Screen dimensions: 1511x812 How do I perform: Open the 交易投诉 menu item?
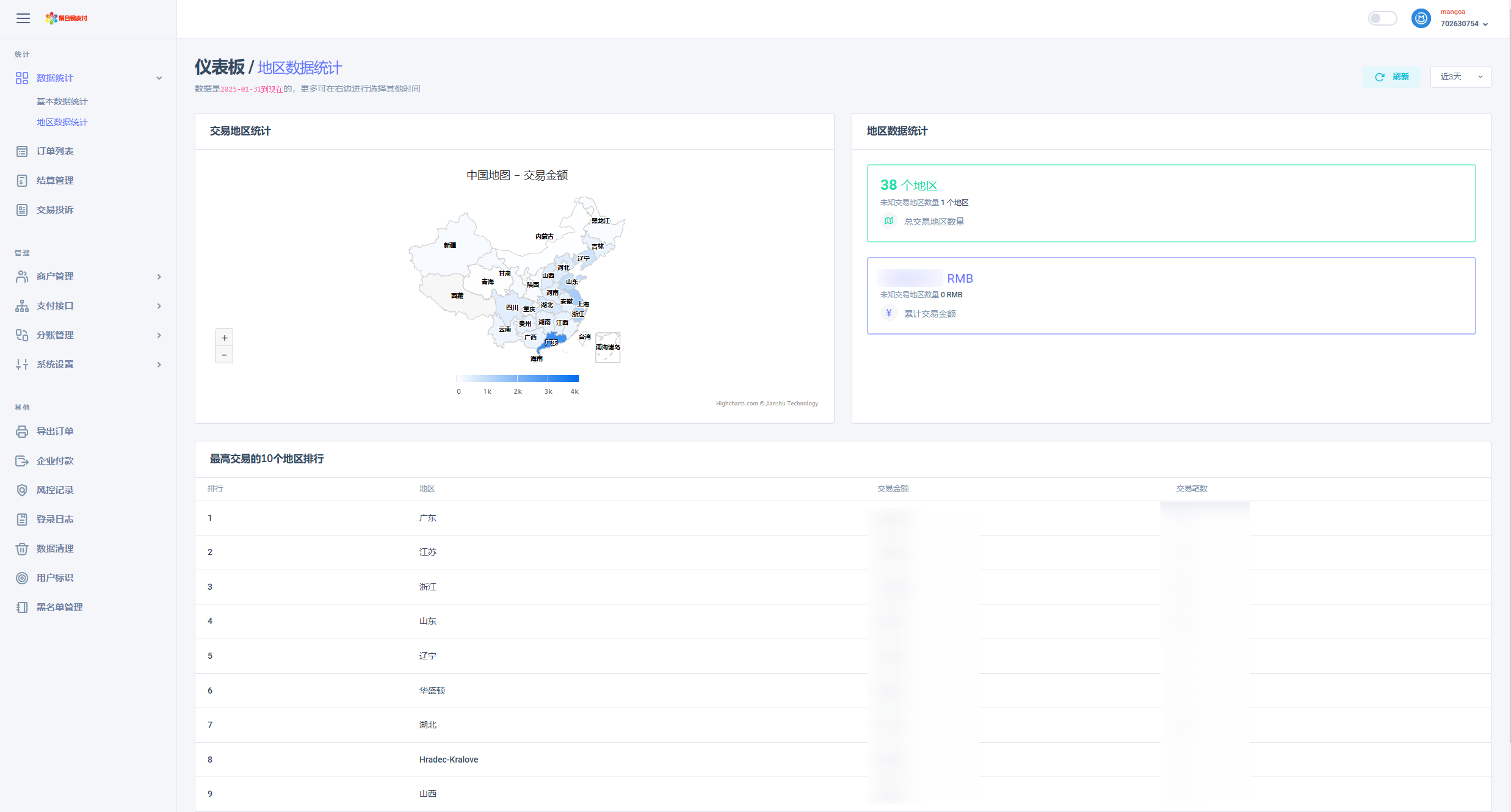pos(55,210)
